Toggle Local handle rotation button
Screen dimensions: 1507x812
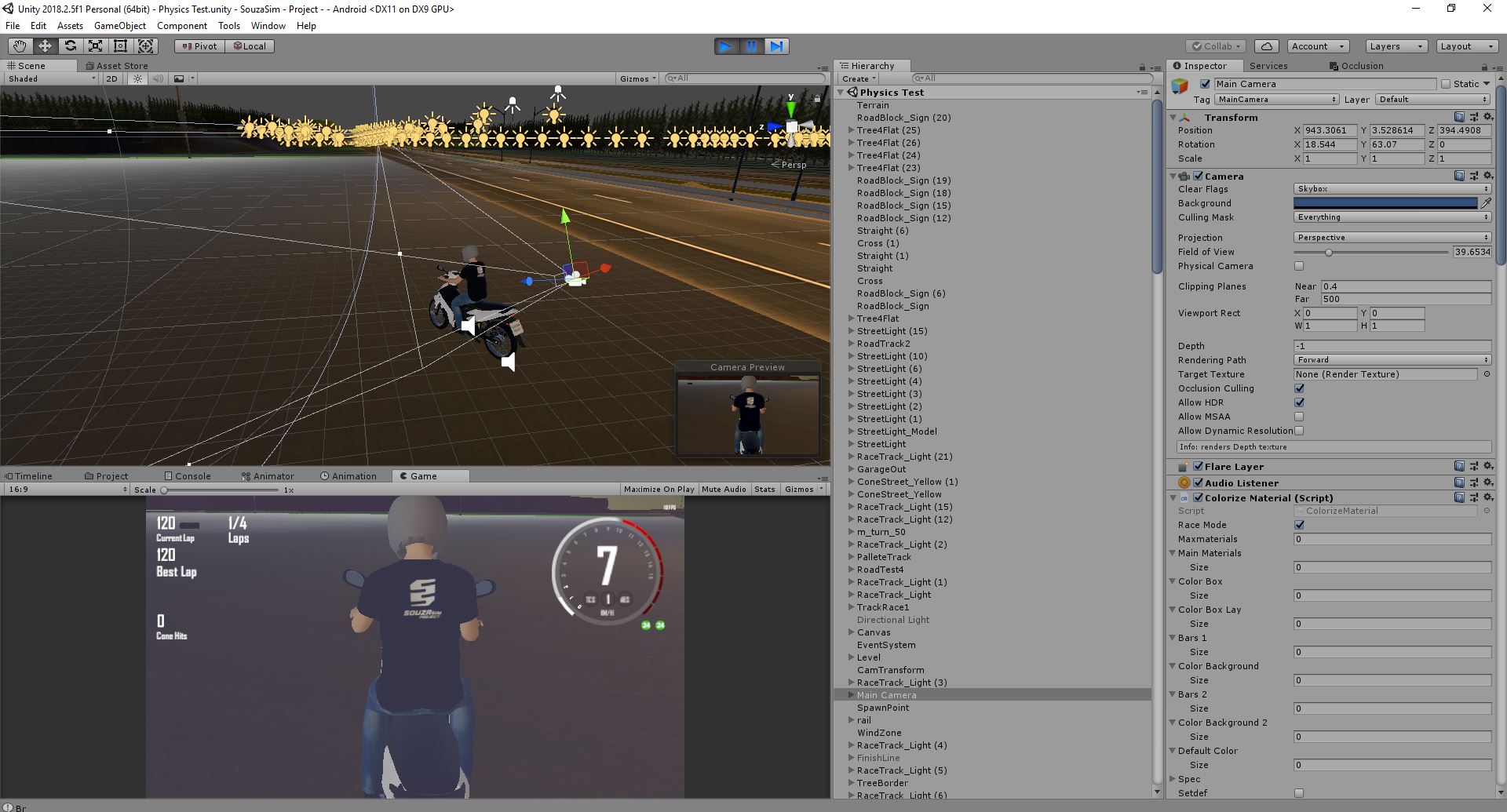250,46
